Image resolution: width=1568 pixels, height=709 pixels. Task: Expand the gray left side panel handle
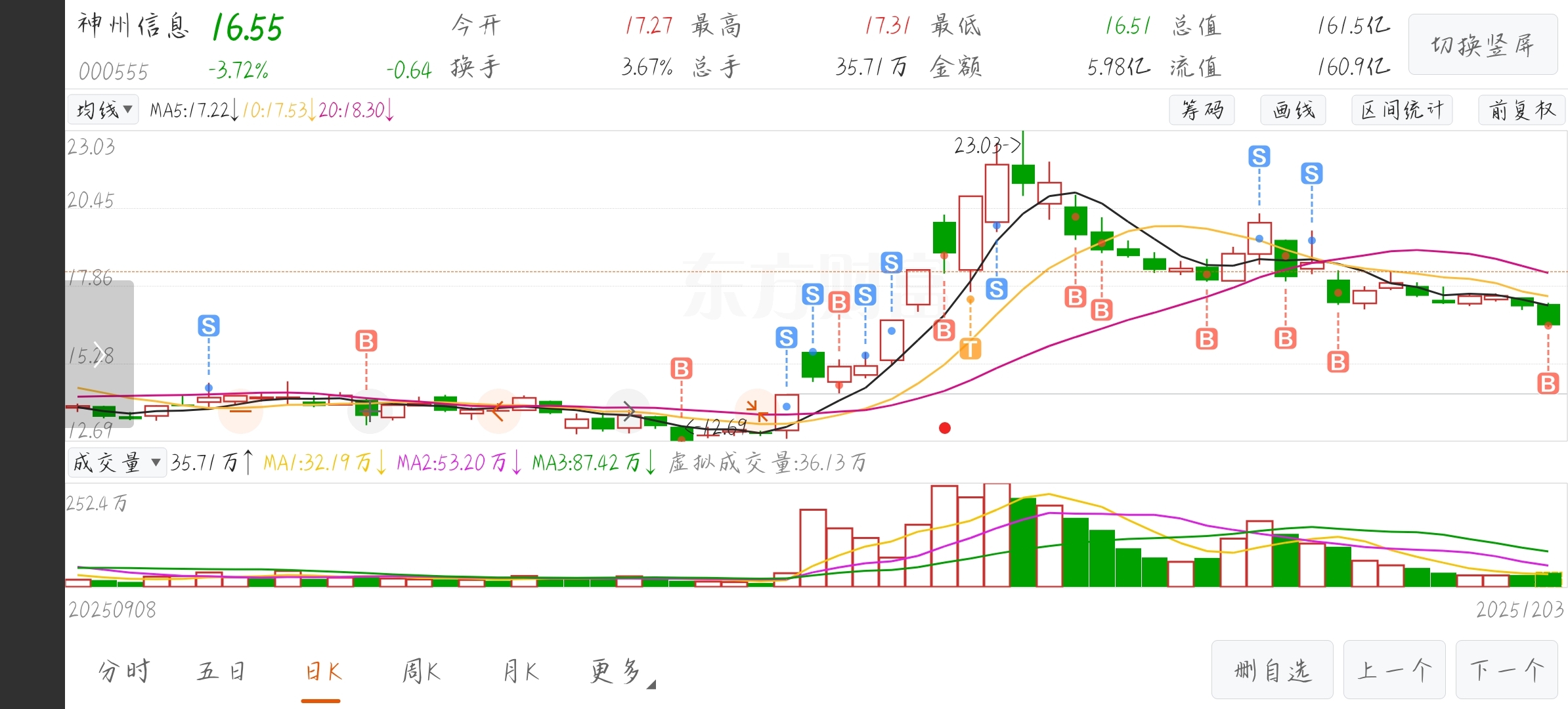tap(98, 354)
